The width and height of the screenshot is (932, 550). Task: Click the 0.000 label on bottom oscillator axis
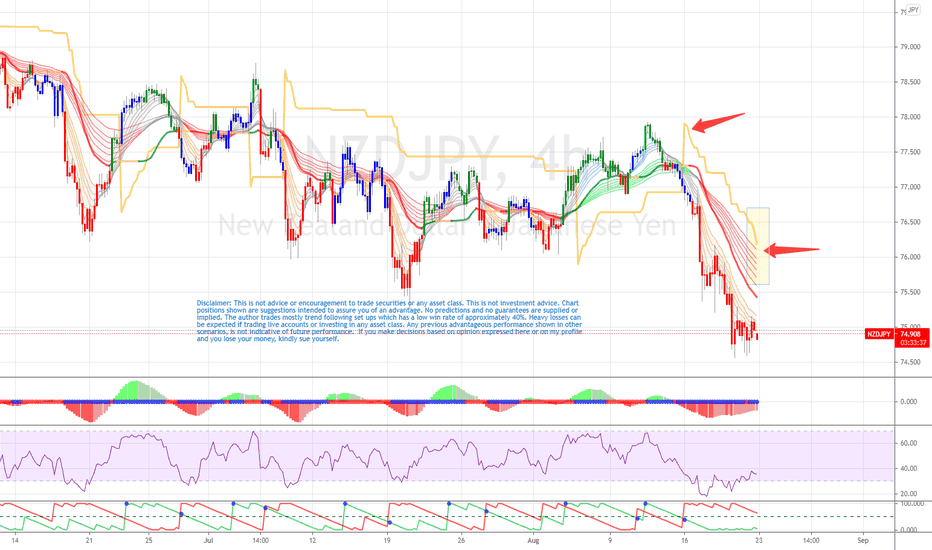(909, 530)
